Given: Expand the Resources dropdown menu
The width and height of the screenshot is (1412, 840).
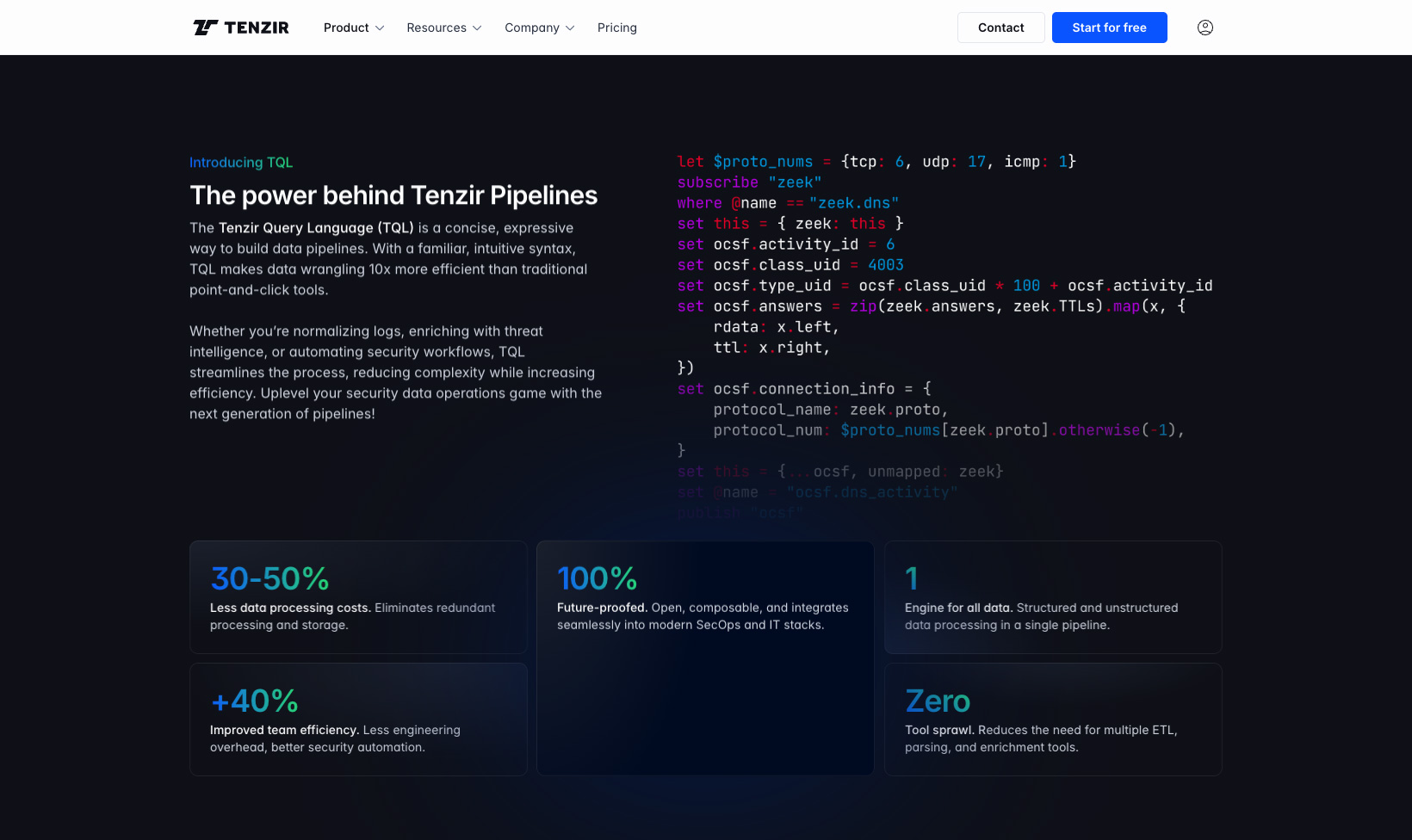Looking at the screenshot, I should 444,28.
